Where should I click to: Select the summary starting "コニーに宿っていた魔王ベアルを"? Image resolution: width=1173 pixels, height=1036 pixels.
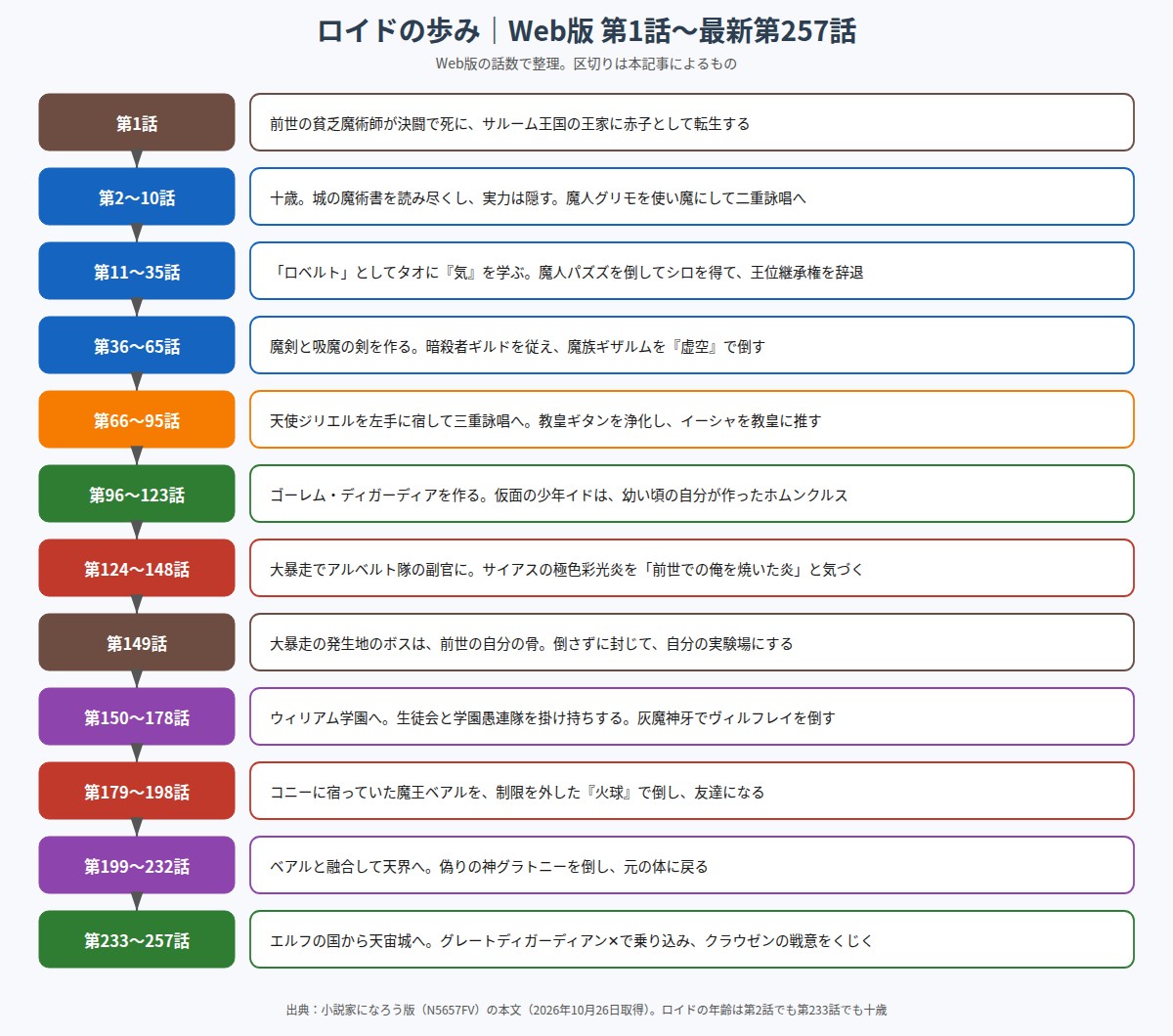tap(692, 792)
